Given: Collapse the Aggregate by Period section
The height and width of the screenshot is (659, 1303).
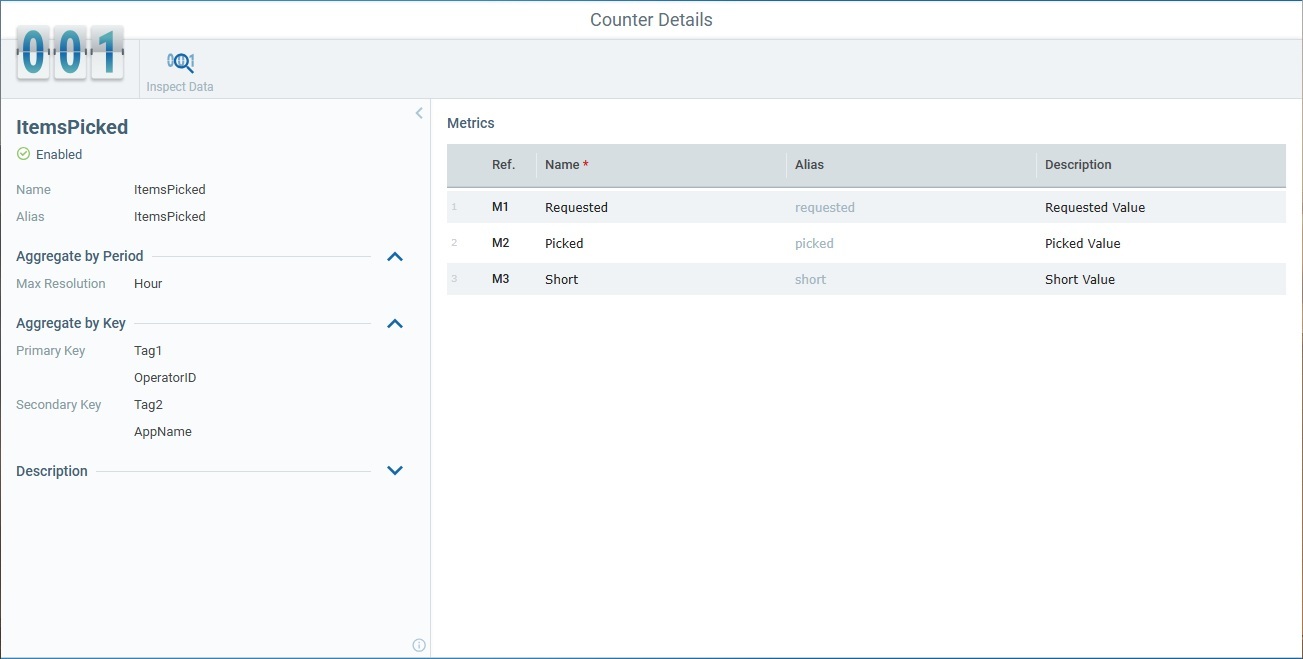Looking at the screenshot, I should 395,256.
